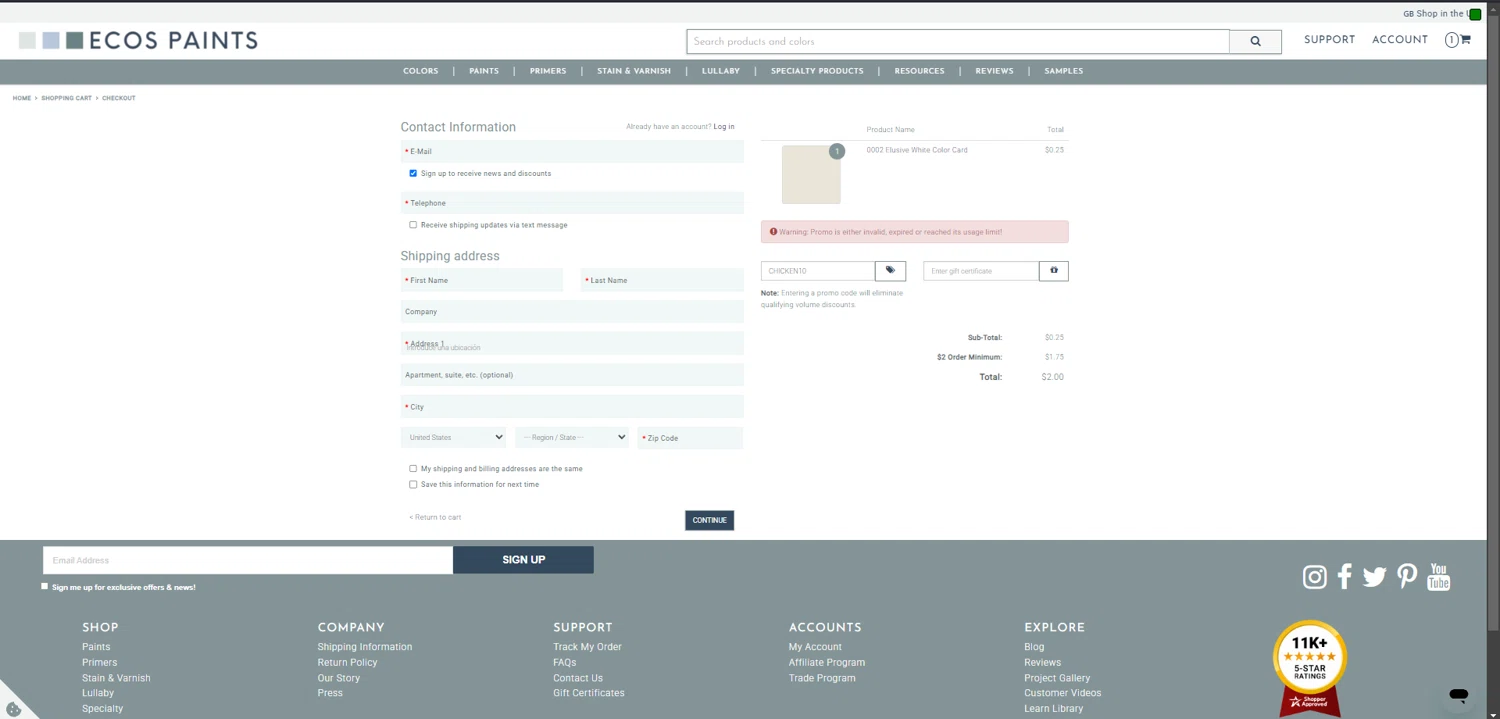Focus the Telephone input field
This screenshot has height=719, width=1500.
[x=572, y=203]
